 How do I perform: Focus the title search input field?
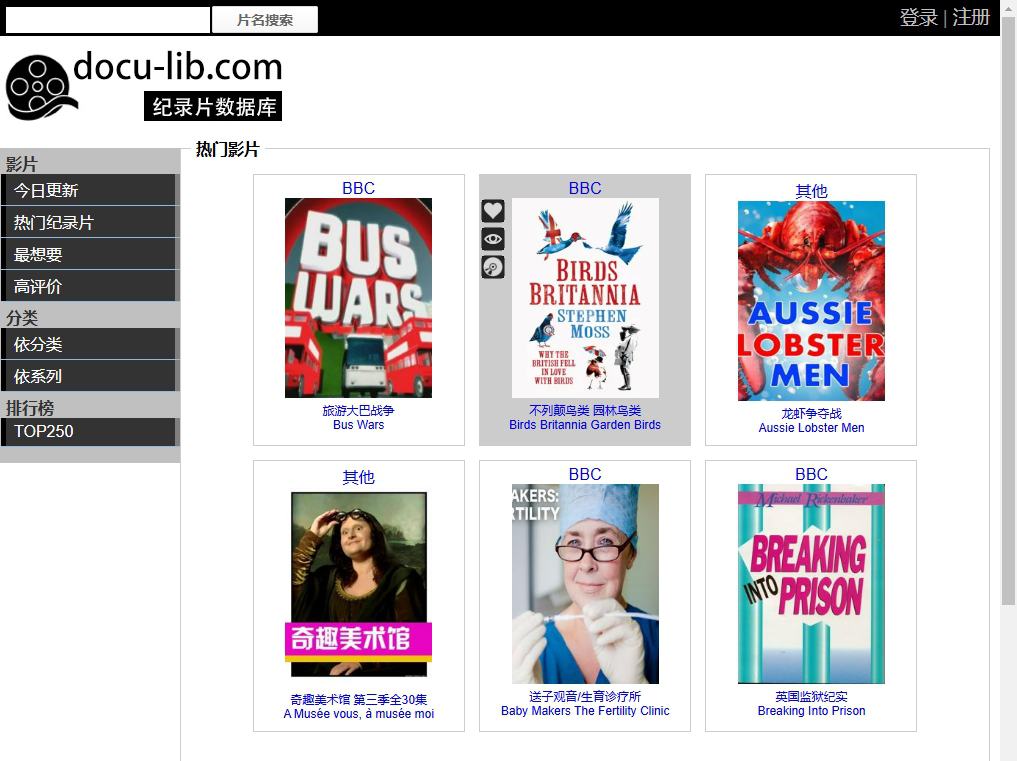108,19
